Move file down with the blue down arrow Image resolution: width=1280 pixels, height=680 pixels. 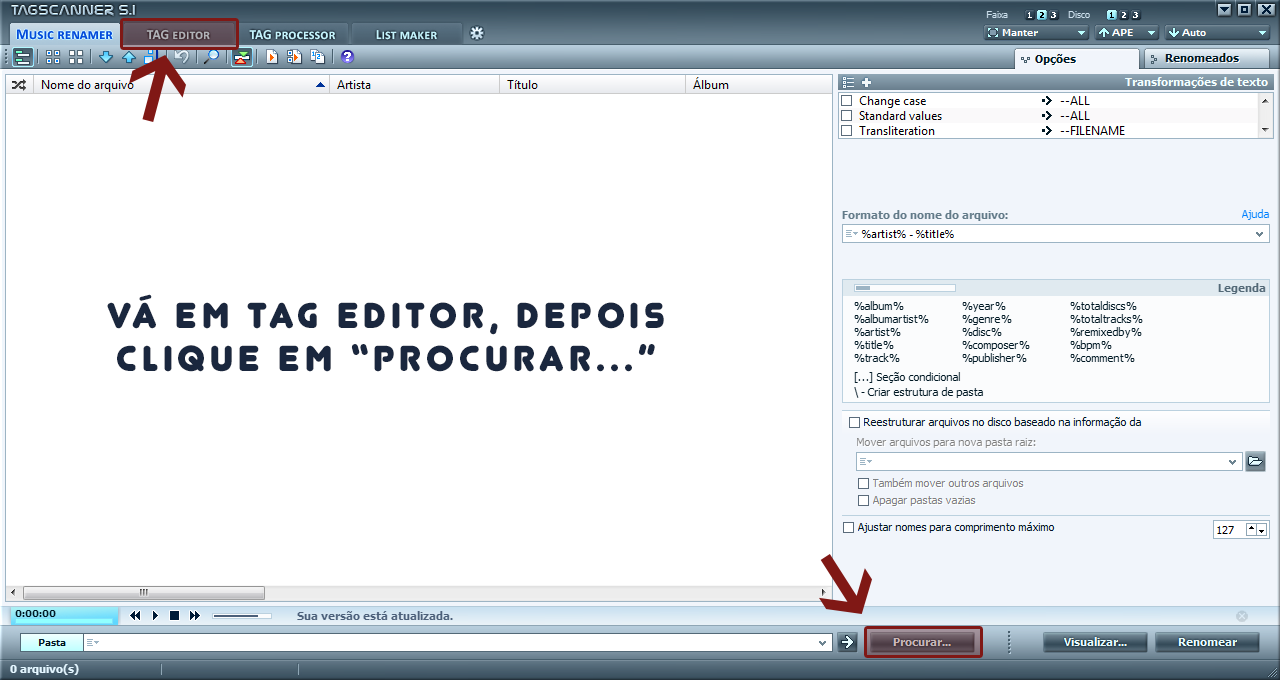105,57
